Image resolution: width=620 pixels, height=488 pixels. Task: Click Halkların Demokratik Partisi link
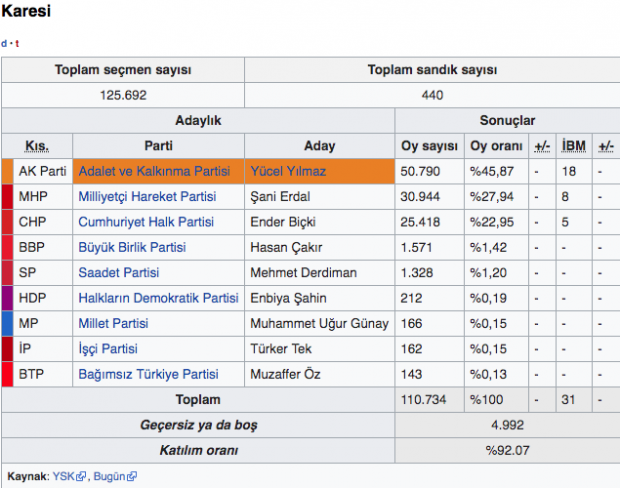click(x=158, y=298)
